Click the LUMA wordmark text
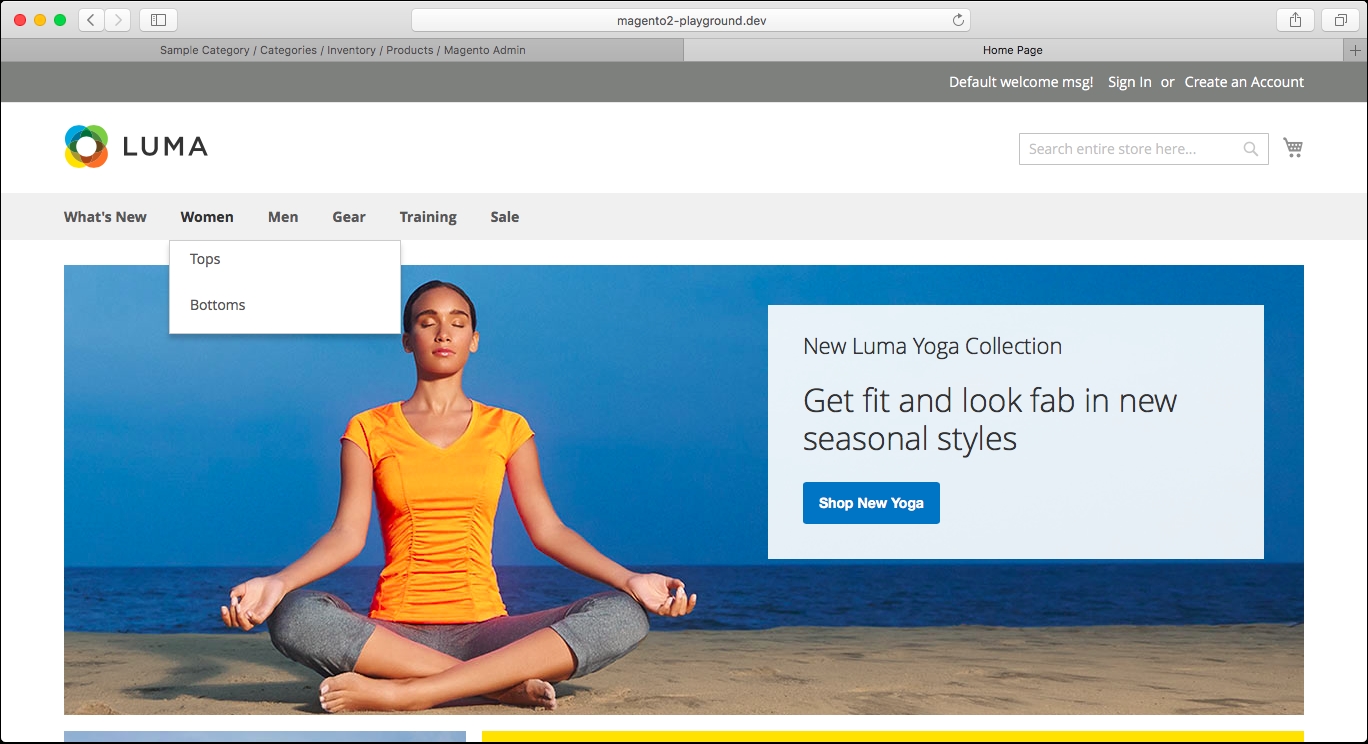The image size is (1368, 744). click(165, 147)
